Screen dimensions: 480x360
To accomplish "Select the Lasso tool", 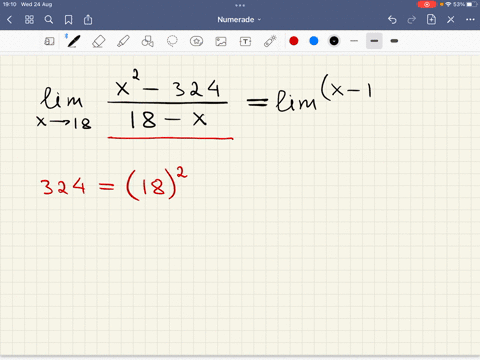I will pos(172,41).
